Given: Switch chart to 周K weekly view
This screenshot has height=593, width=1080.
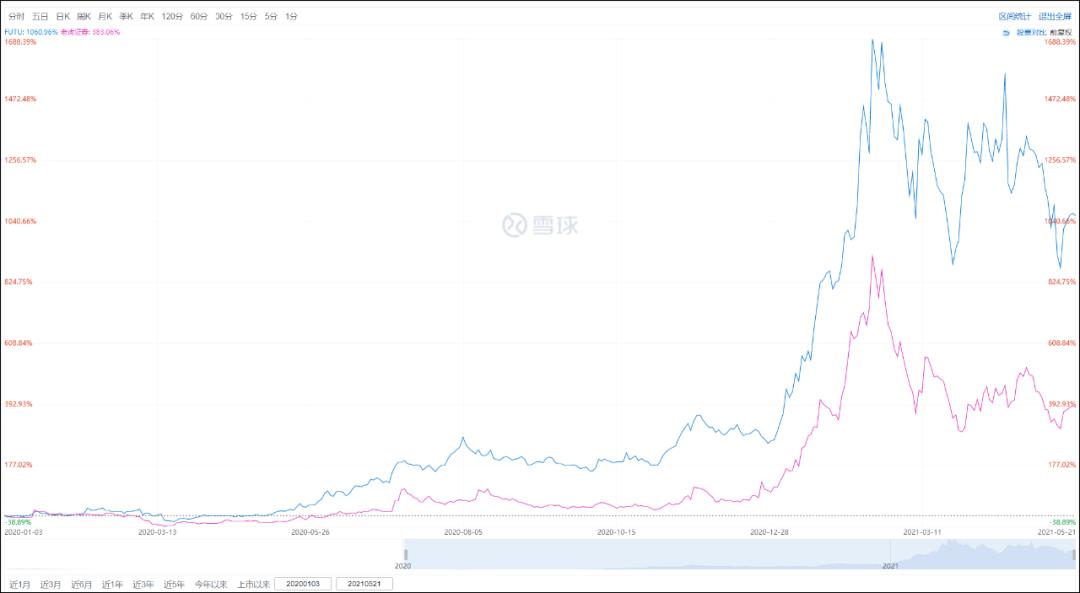Looking at the screenshot, I should [83, 17].
